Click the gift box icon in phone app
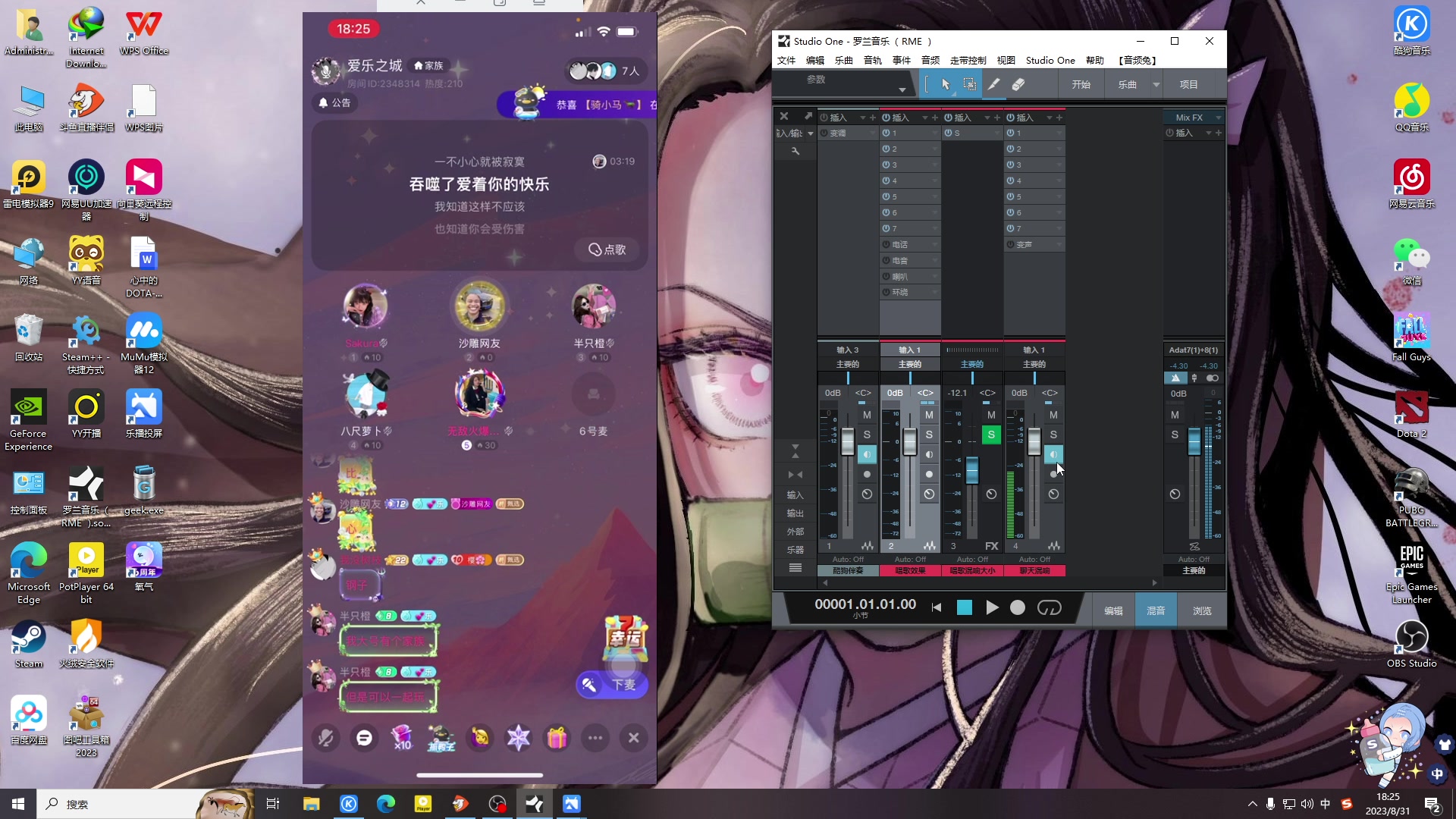The width and height of the screenshot is (1456, 819). [557, 737]
